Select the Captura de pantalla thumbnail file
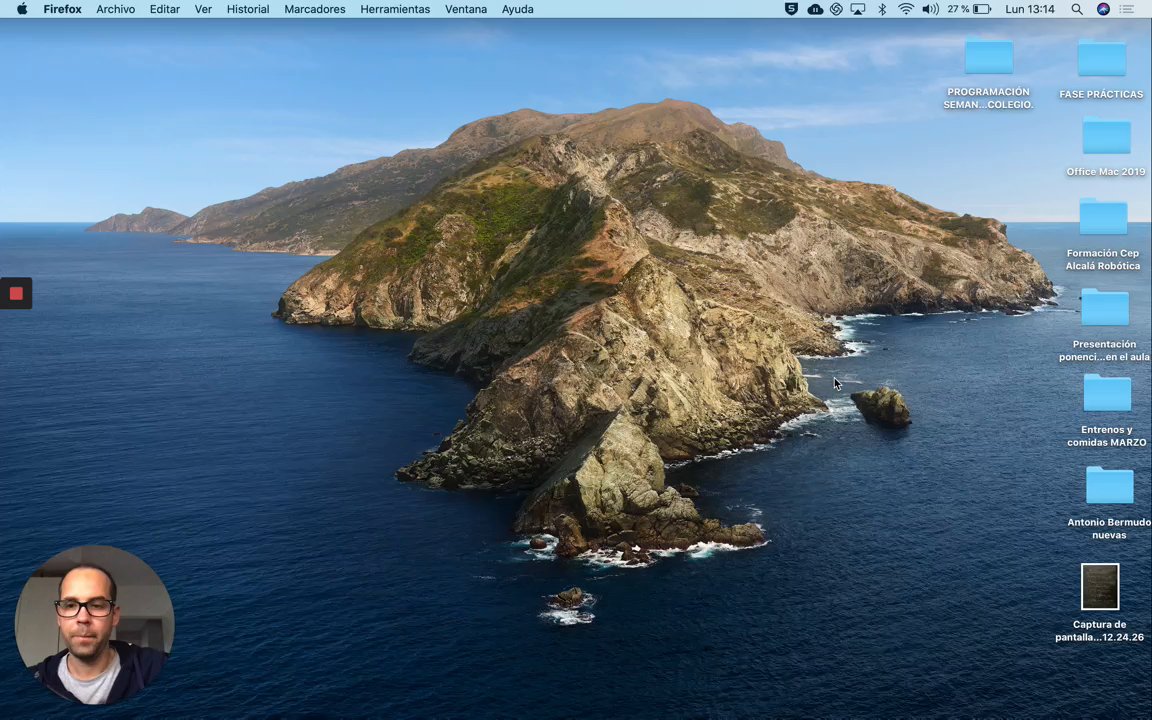The width and height of the screenshot is (1152, 720). 1099,587
